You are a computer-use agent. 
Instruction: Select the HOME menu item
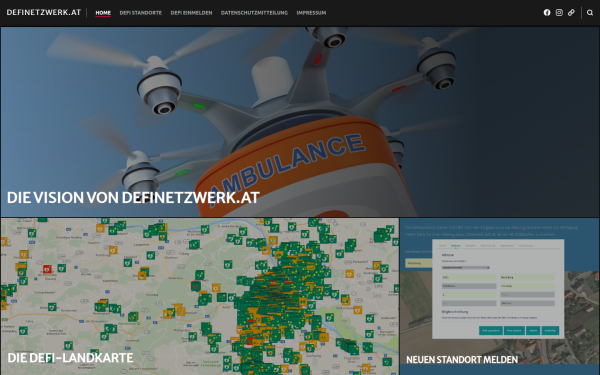click(103, 13)
